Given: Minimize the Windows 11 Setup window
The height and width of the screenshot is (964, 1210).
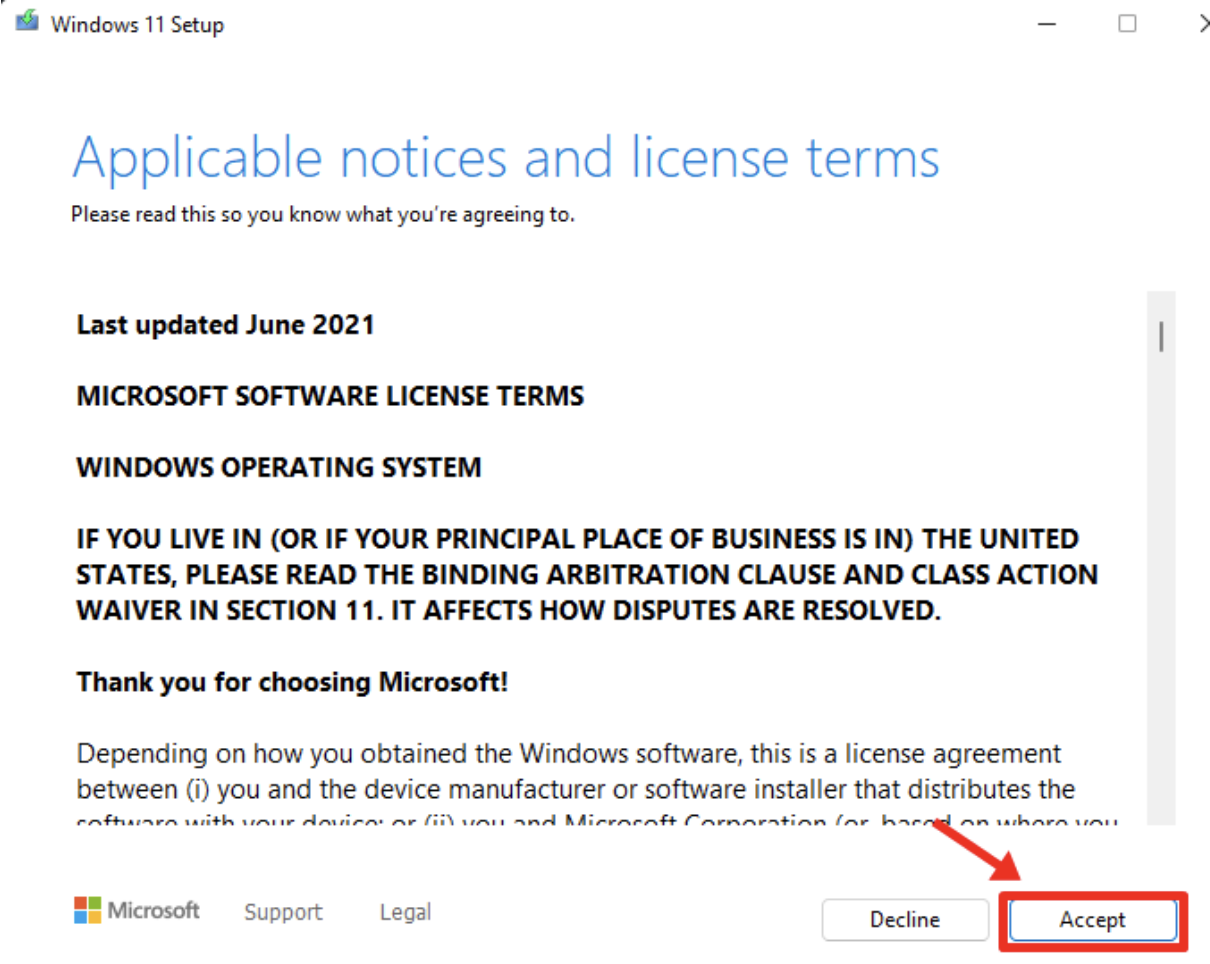Looking at the screenshot, I should pyautogui.click(x=1046, y=22).
